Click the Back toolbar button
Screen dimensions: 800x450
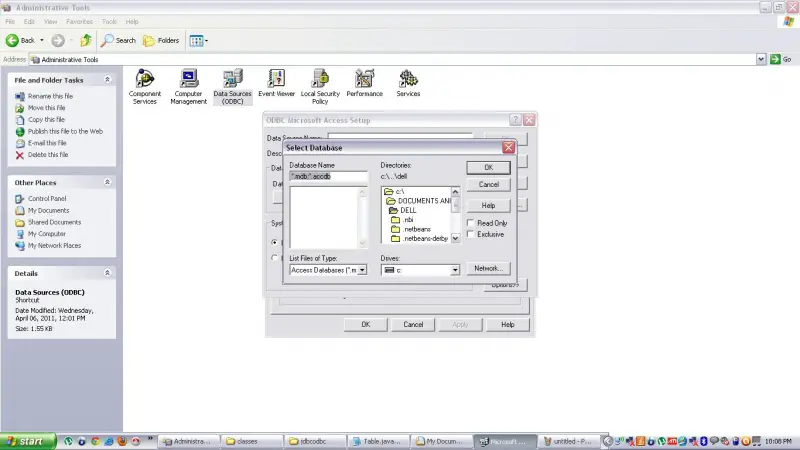pos(20,40)
